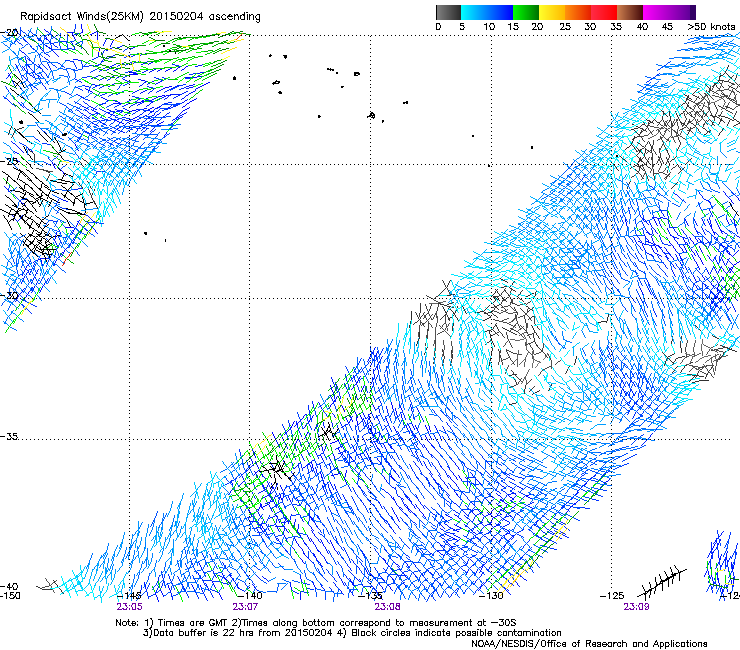
Task: Click the '40' legend scale number
Action: 642,27
